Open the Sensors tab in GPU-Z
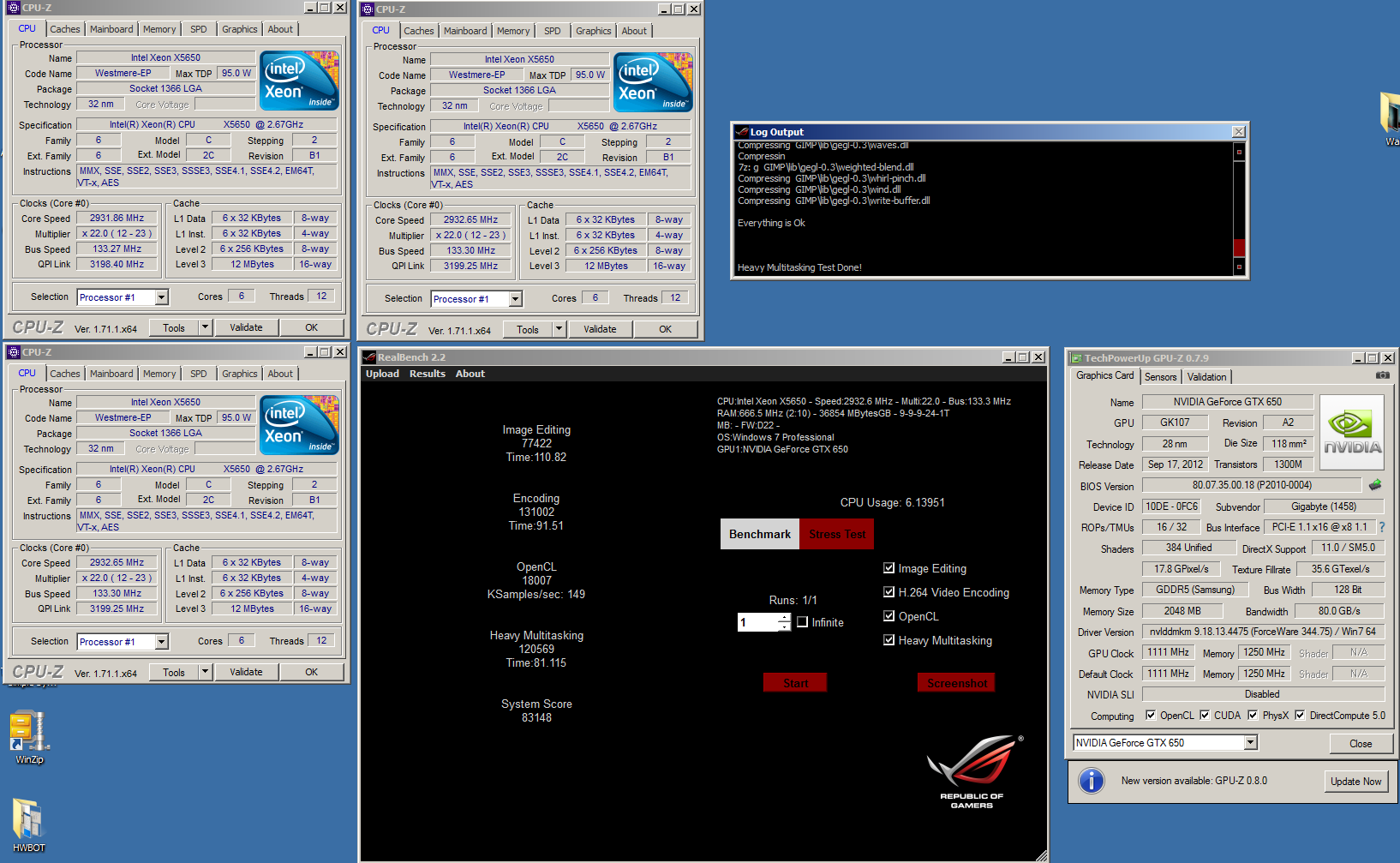Image resolution: width=1400 pixels, height=863 pixels. point(1160,377)
